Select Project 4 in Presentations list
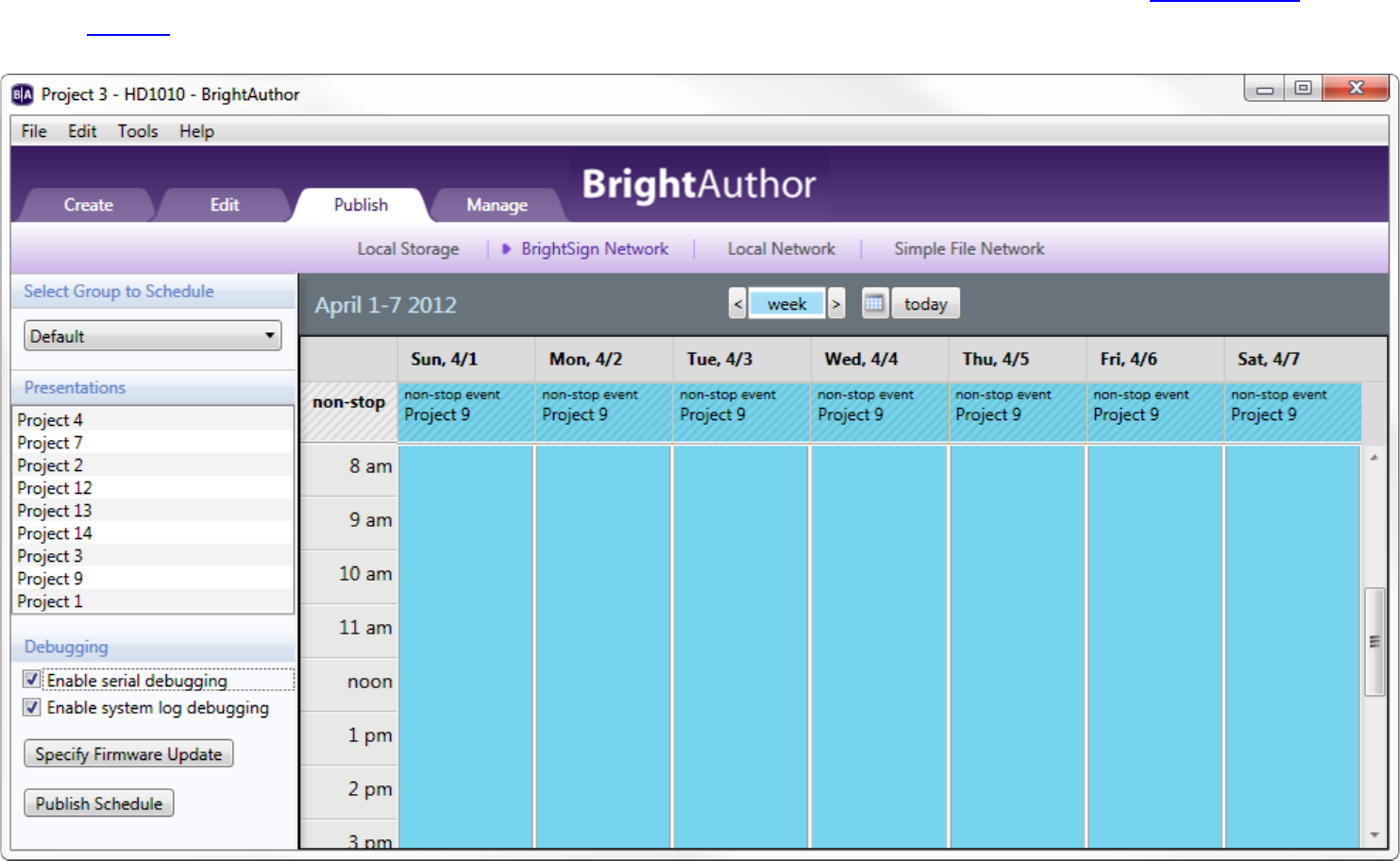The image size is (1400, 861). (153, 419)
